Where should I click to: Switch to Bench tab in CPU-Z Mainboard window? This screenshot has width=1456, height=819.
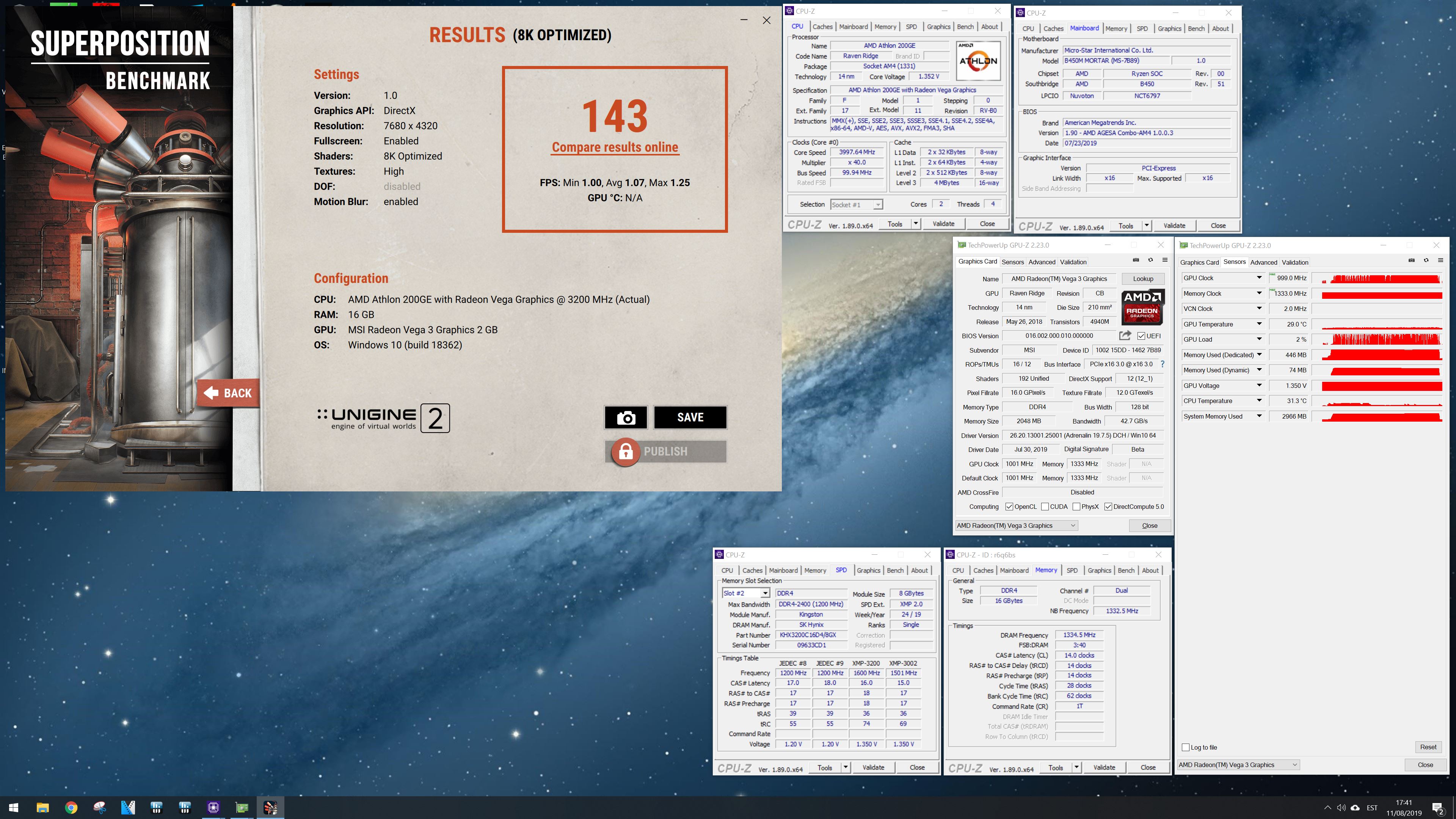pos(1196,28)
